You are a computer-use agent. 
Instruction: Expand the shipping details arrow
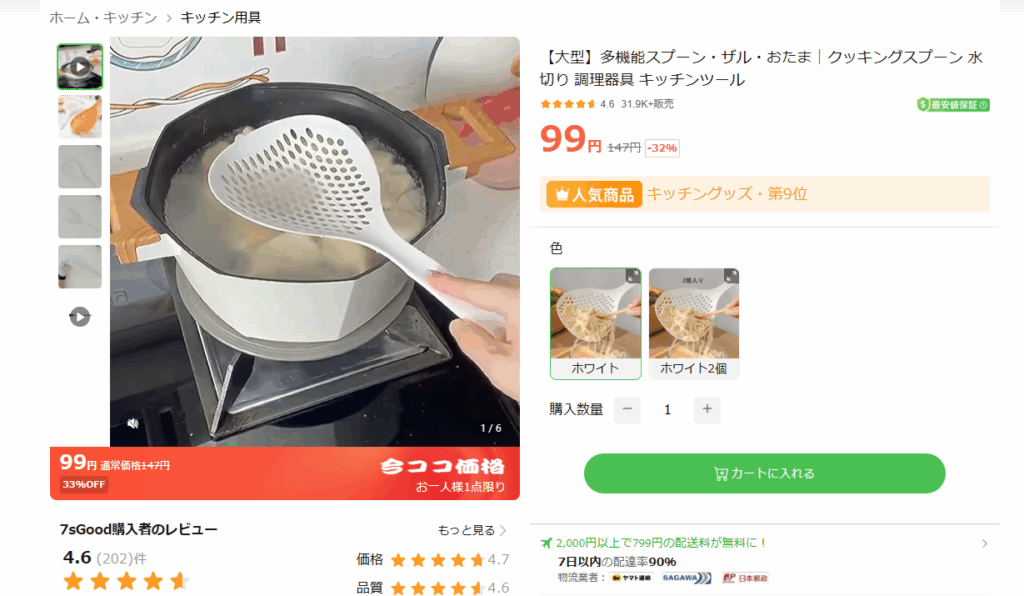984,544
